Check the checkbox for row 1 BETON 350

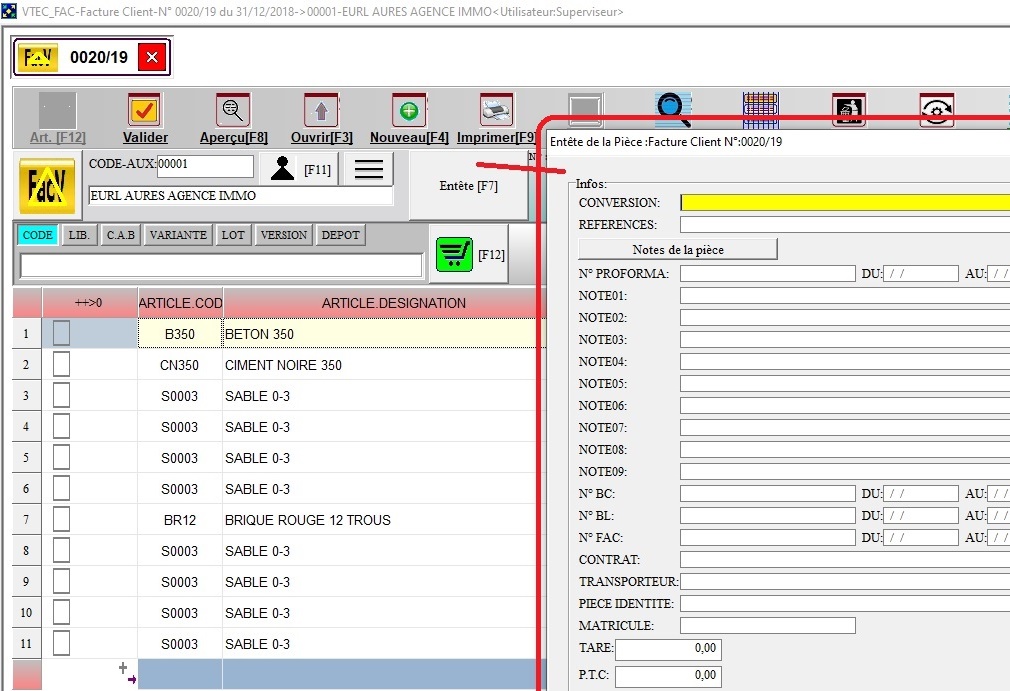point(61,333)
